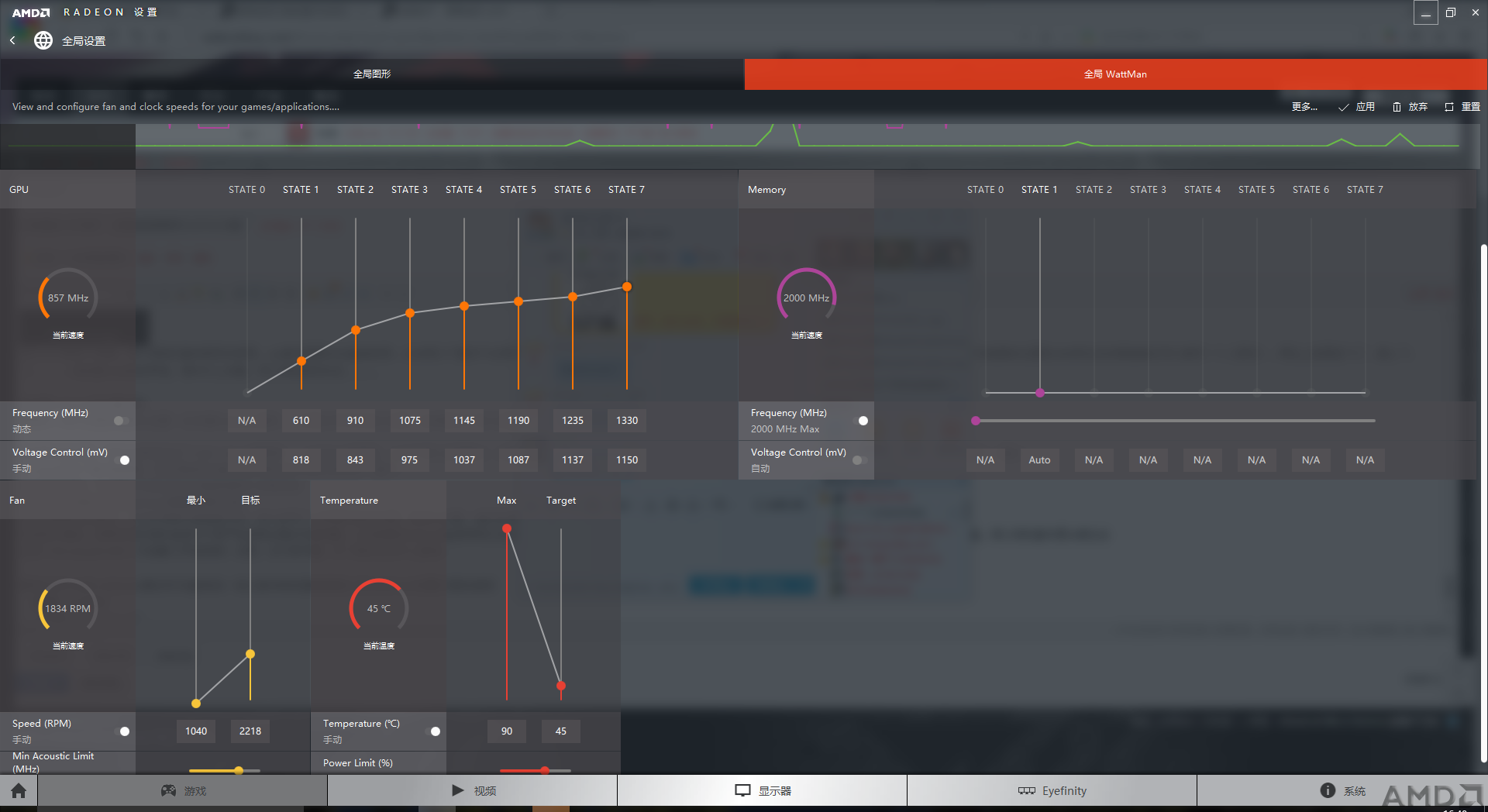Toggle Memory Voltage Control auto switch

point(859,460)
